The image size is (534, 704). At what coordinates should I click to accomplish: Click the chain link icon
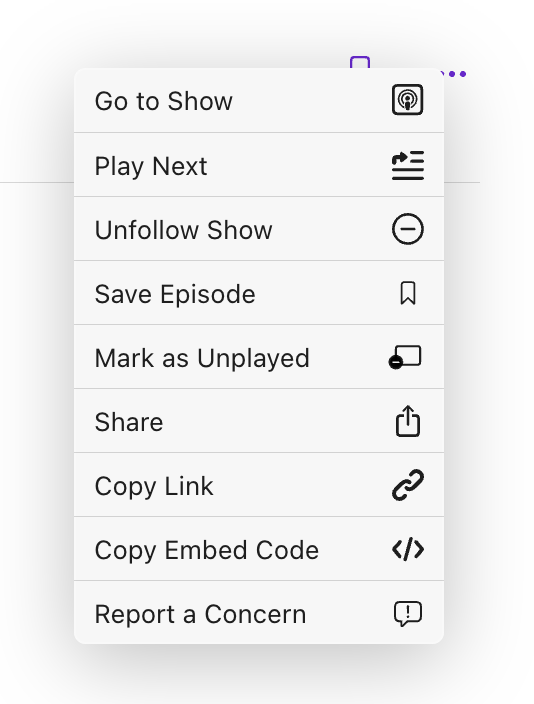click(407, 485)
